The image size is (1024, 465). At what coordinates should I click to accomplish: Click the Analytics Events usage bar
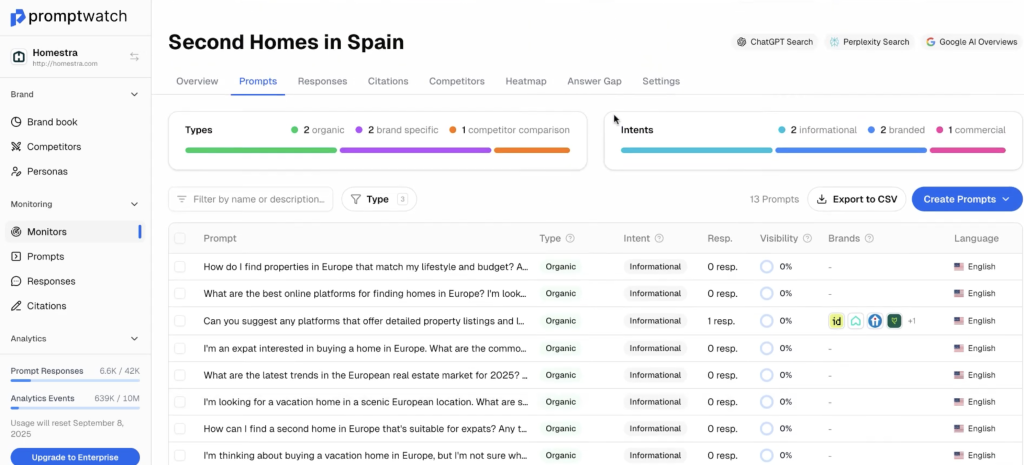[x=75, y=408]
